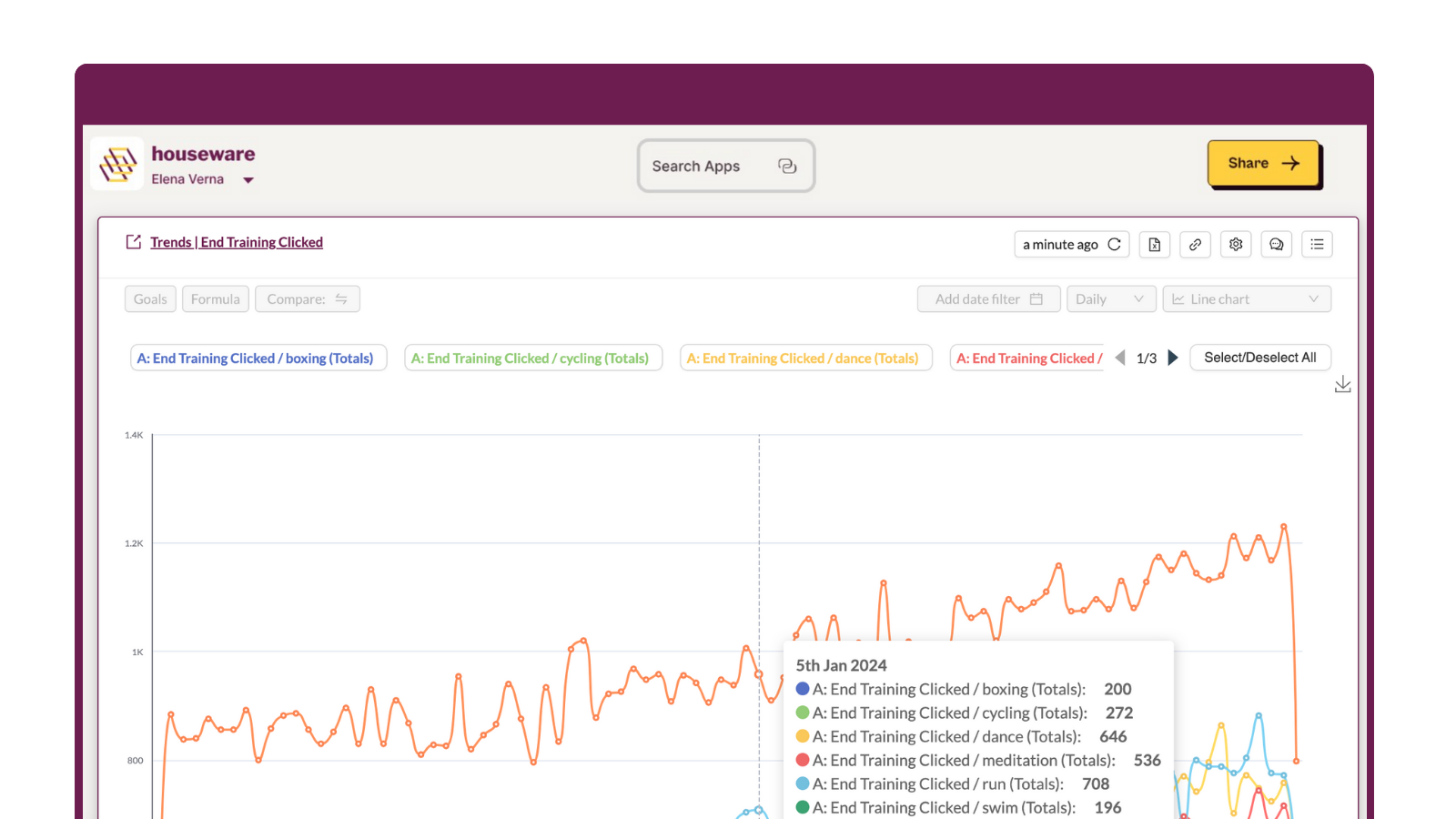This screenshot has width=1456, height=819.
Task: Click the yellow Share button
Action: 1263,163
